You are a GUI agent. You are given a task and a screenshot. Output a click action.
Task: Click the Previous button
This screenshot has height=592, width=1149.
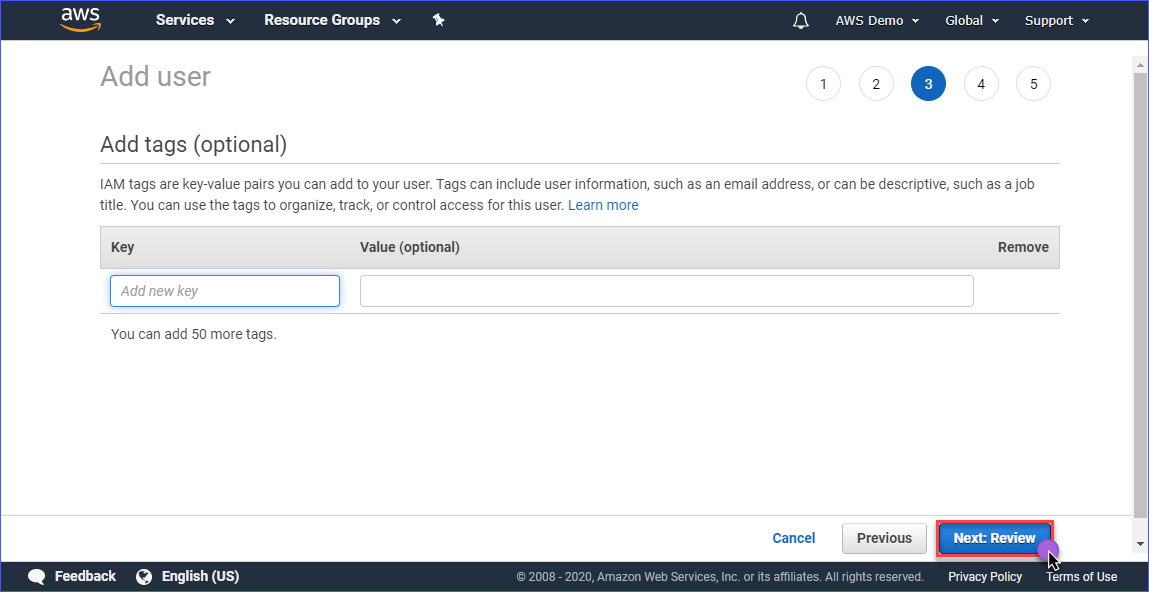884,539
